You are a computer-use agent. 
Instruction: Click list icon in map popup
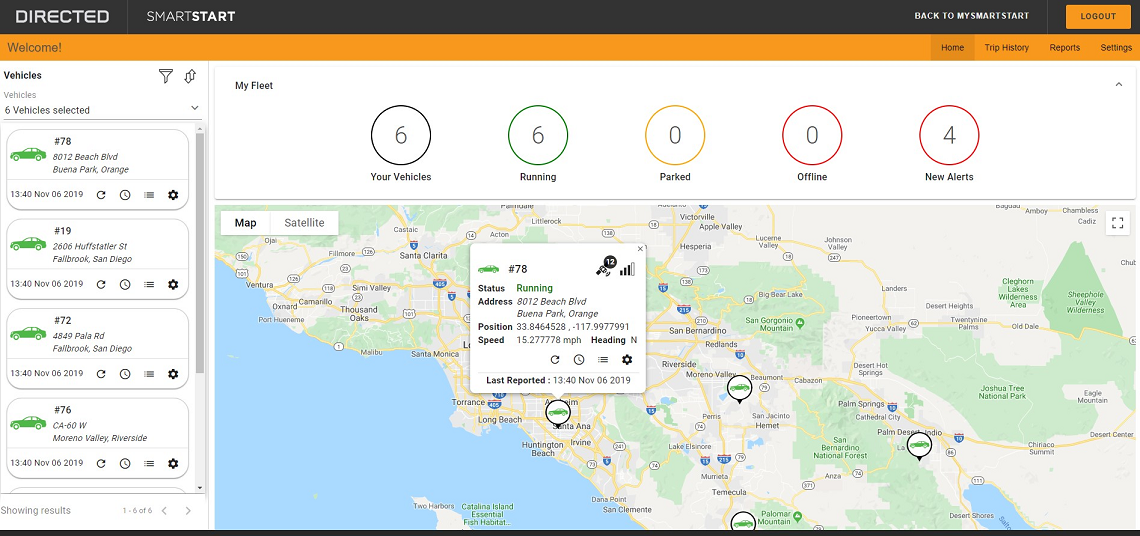[603, 359]
